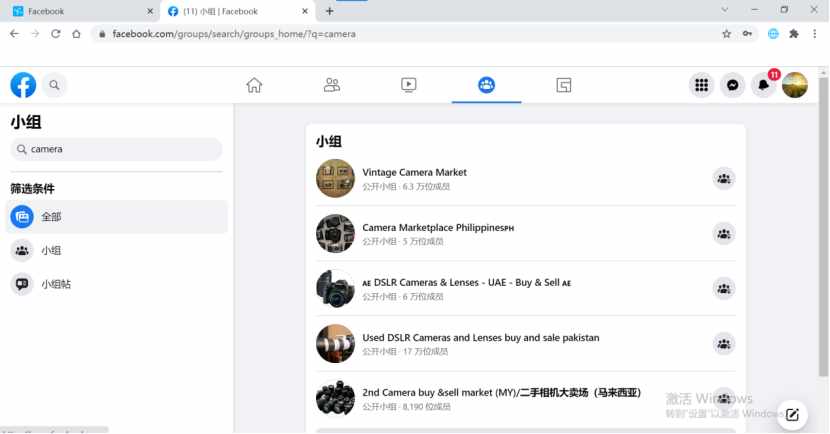Click the globe extension icon in toolbar

pyautogui.click(x=773, y=34)
